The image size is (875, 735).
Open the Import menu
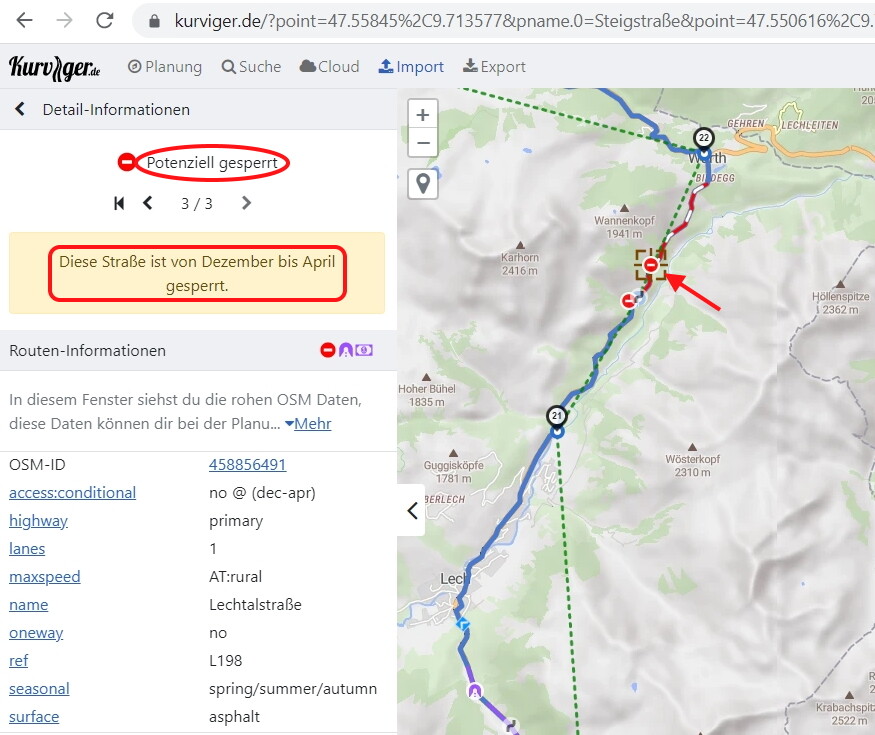click(411, 67)
